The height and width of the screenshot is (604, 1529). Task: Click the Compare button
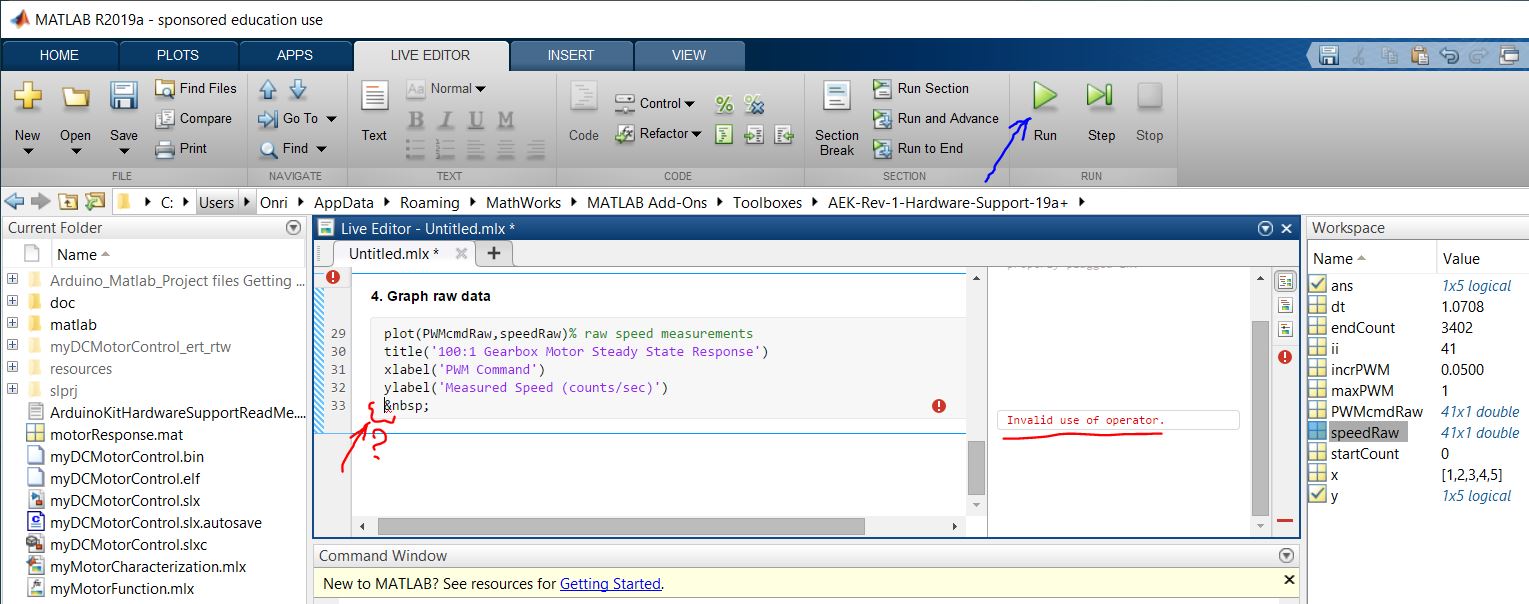[194, 118]
